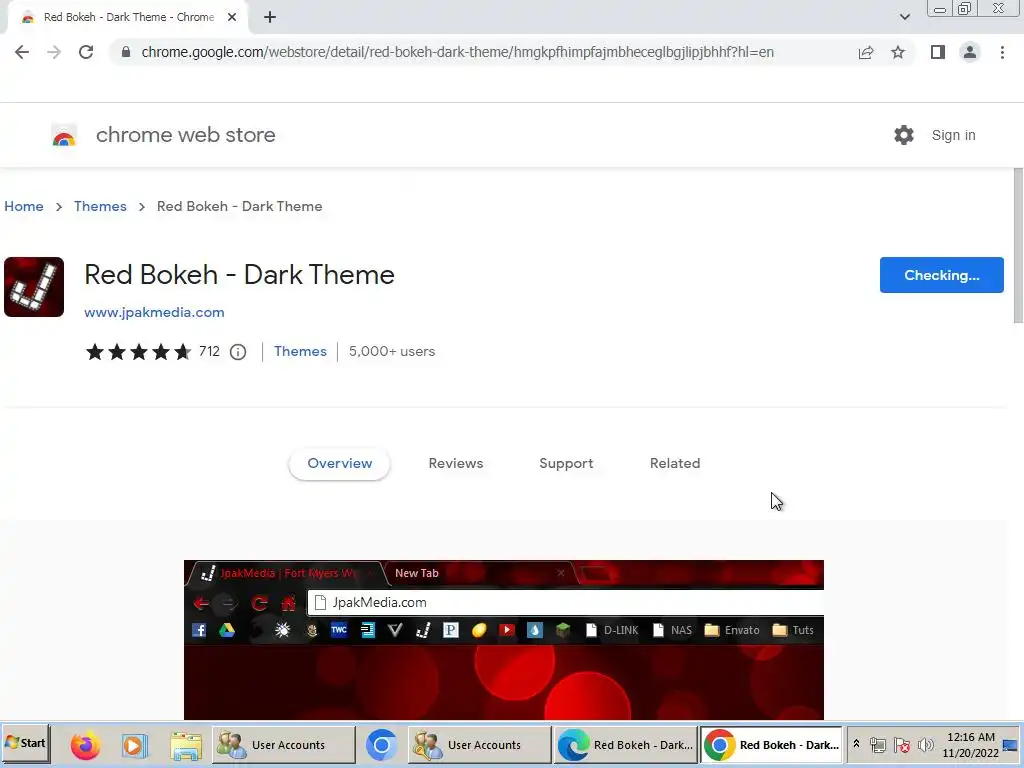The width and height of the screenshot is (1024, 768).
Task: Open web store settings gear
Action: (904, 135)
